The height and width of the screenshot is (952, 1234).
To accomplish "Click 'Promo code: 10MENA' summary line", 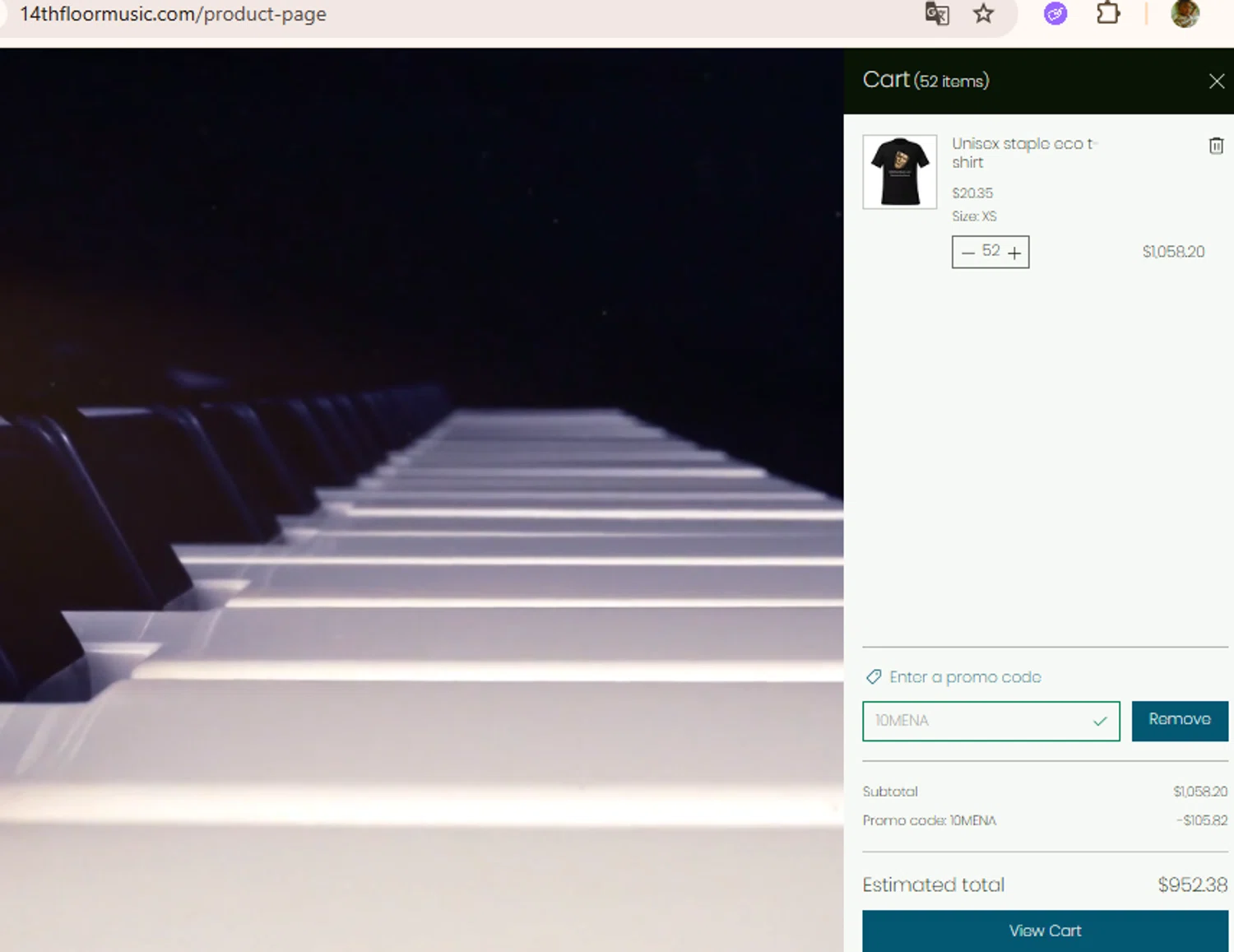I will pyautogui.click(x=930, y=820).
